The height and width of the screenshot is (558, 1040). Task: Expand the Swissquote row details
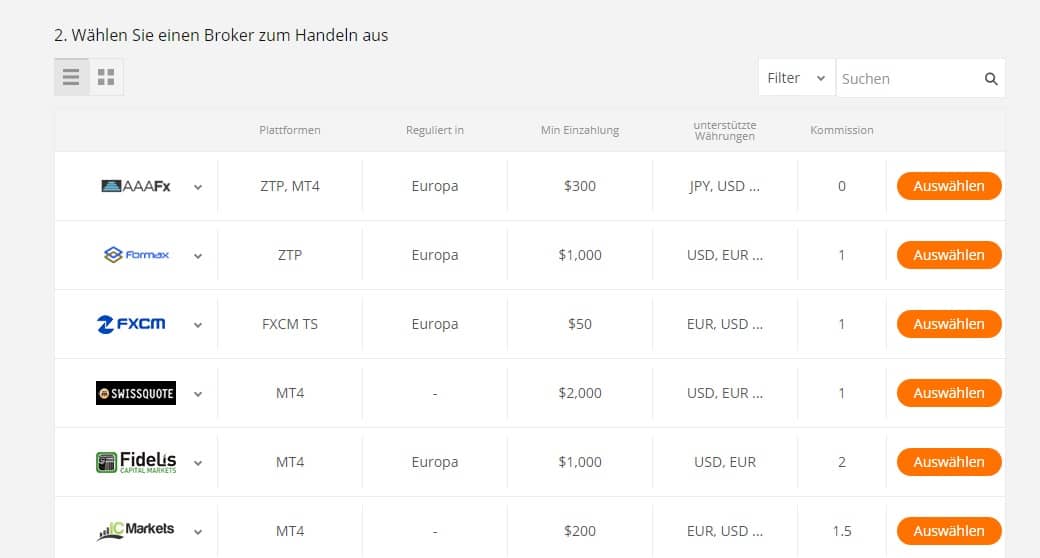click(x=198, y=394)
